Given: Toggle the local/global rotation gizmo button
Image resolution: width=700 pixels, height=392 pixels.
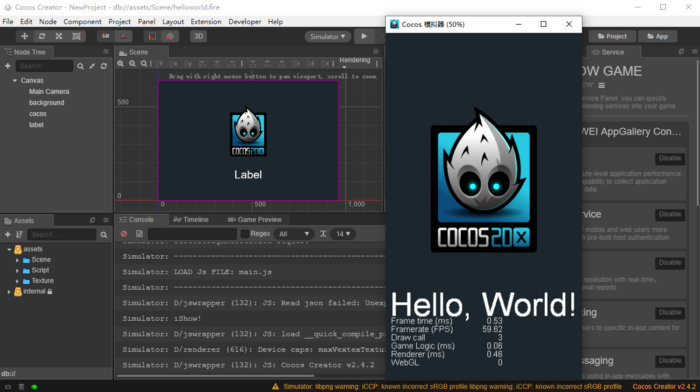Looking at the screenshot, I should [123, 36].
